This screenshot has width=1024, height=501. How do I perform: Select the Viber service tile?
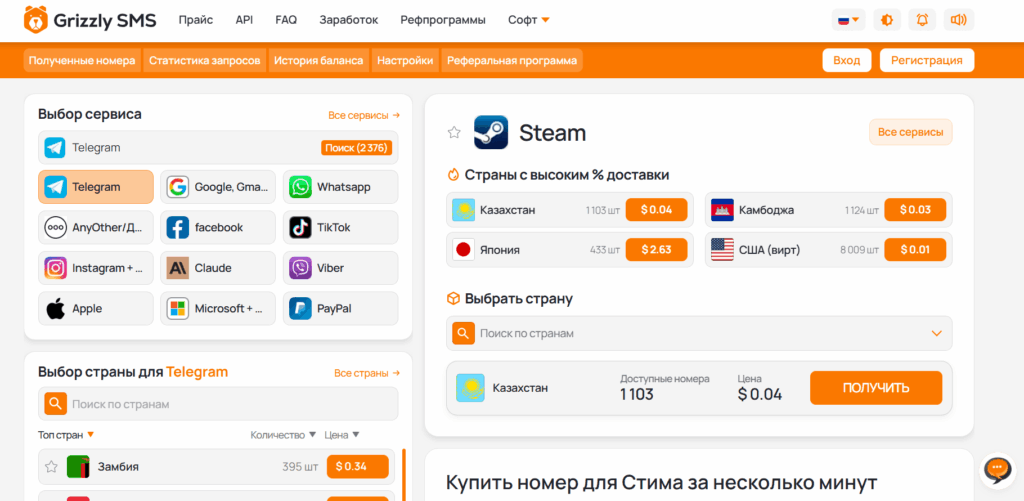[x=340, y=268]
